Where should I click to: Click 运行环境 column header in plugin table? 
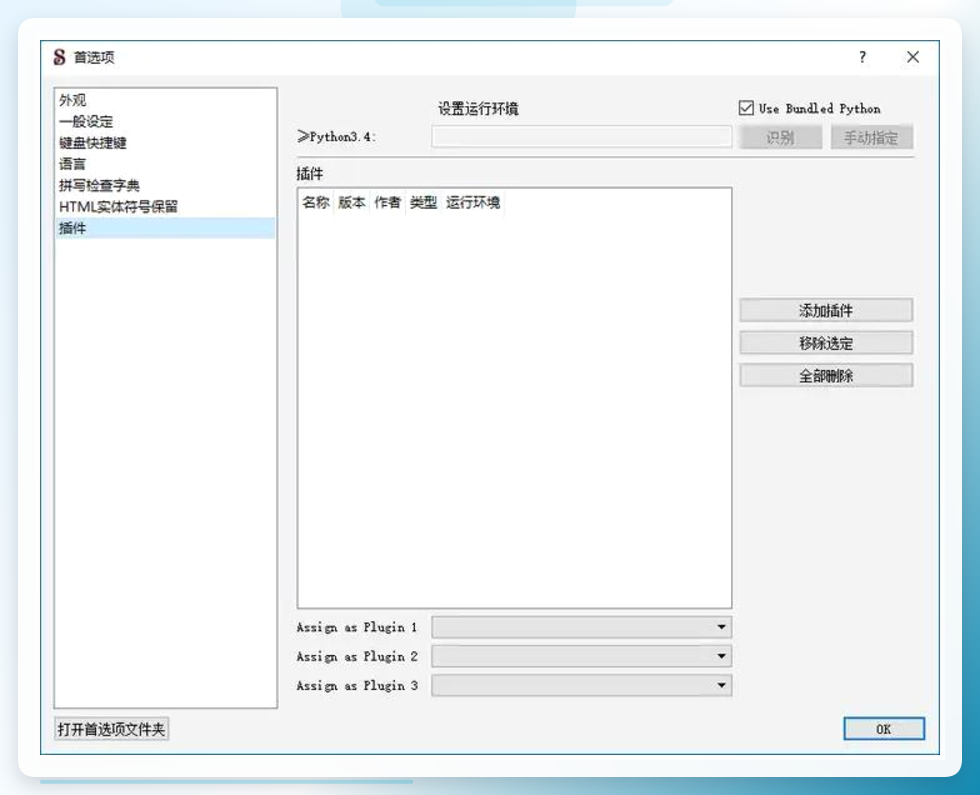(x=473, y=202)
